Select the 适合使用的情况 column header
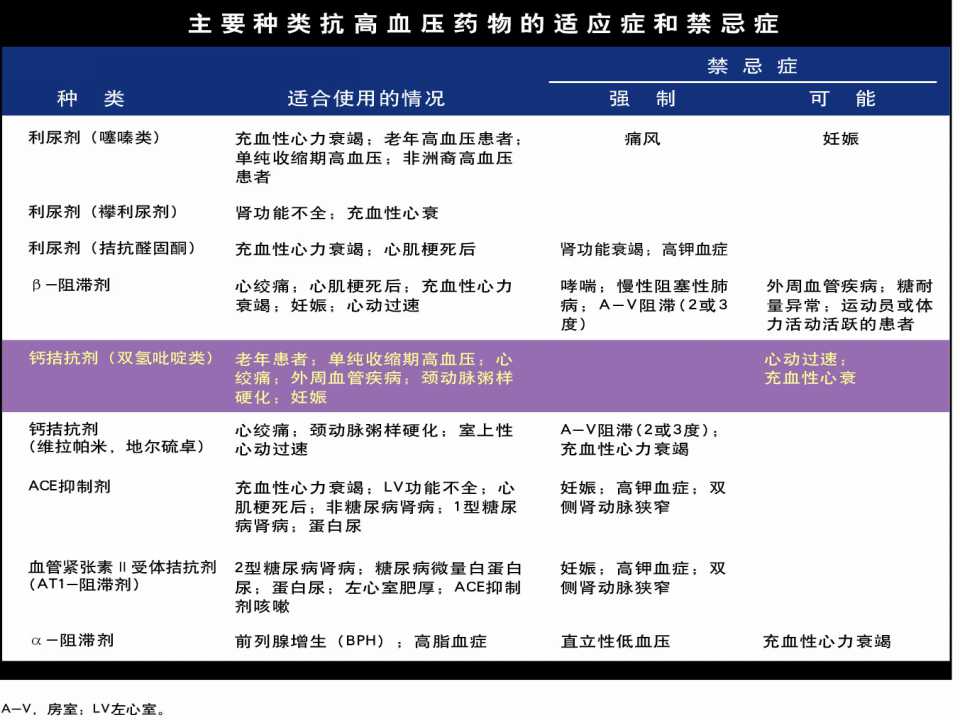The height and width of the screenshot is (720, 960). pyautogui.click(x=367, y=99)
